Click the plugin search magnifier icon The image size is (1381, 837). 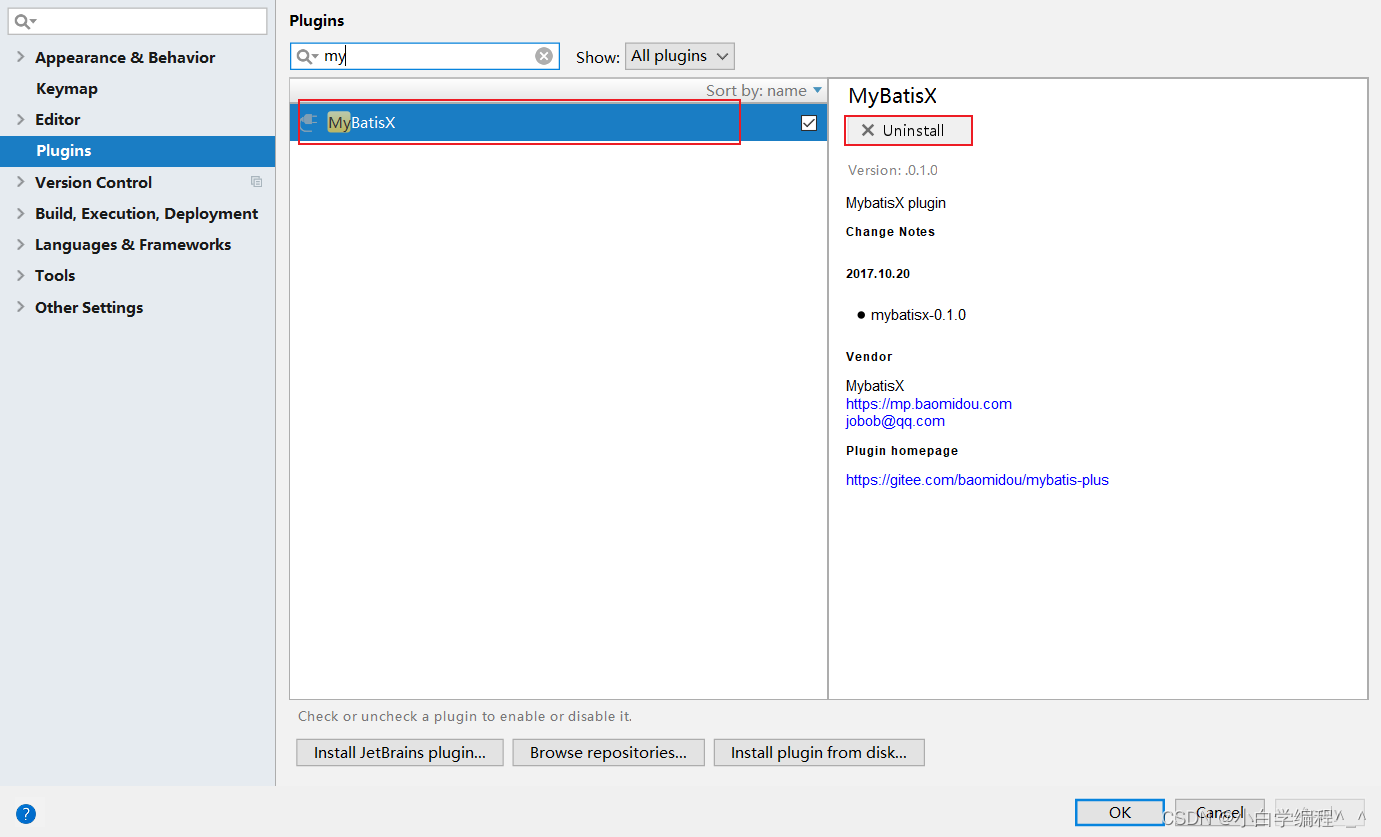pos(306,56)
